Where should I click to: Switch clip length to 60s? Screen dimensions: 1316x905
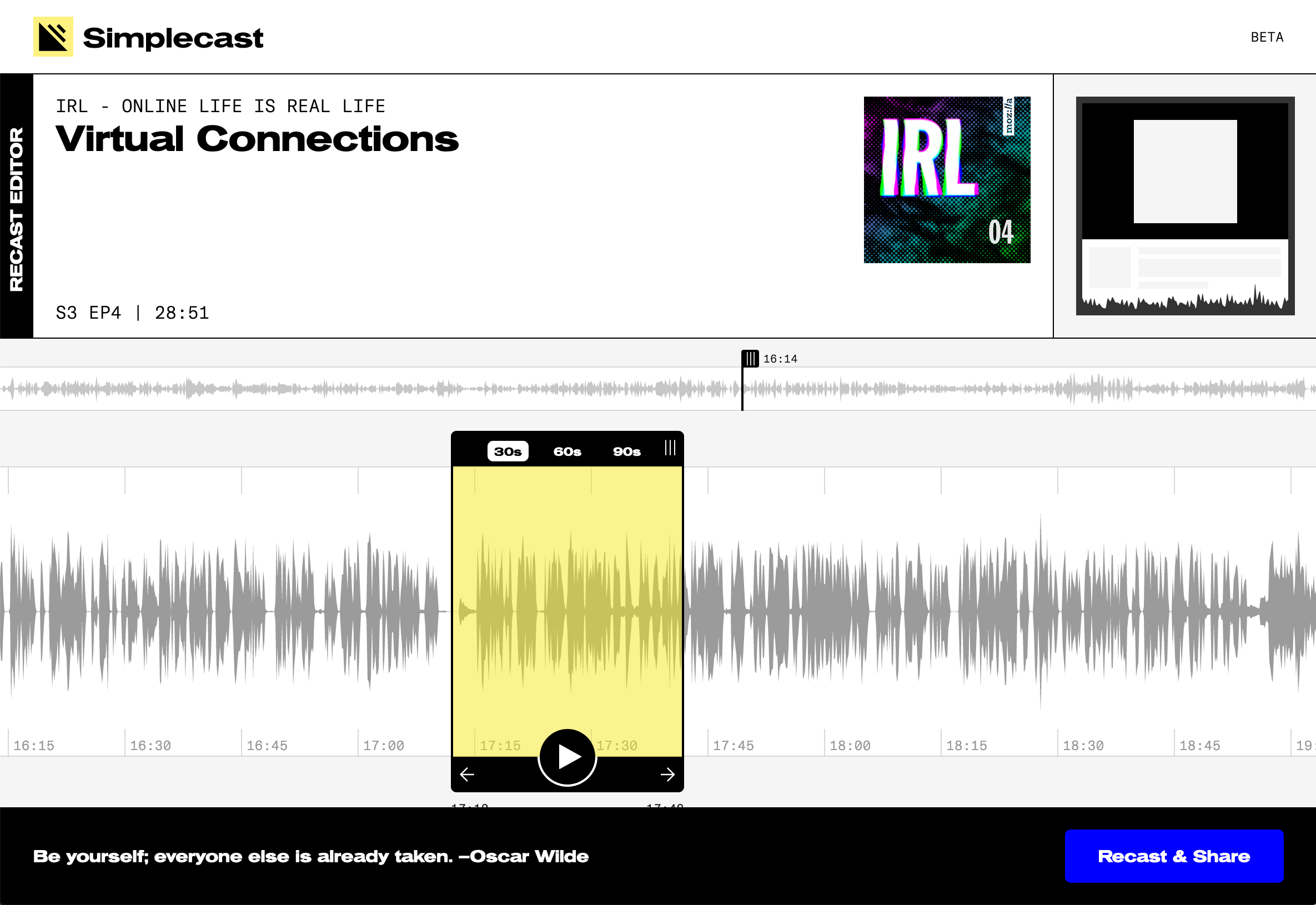click(x=567, y=451)
